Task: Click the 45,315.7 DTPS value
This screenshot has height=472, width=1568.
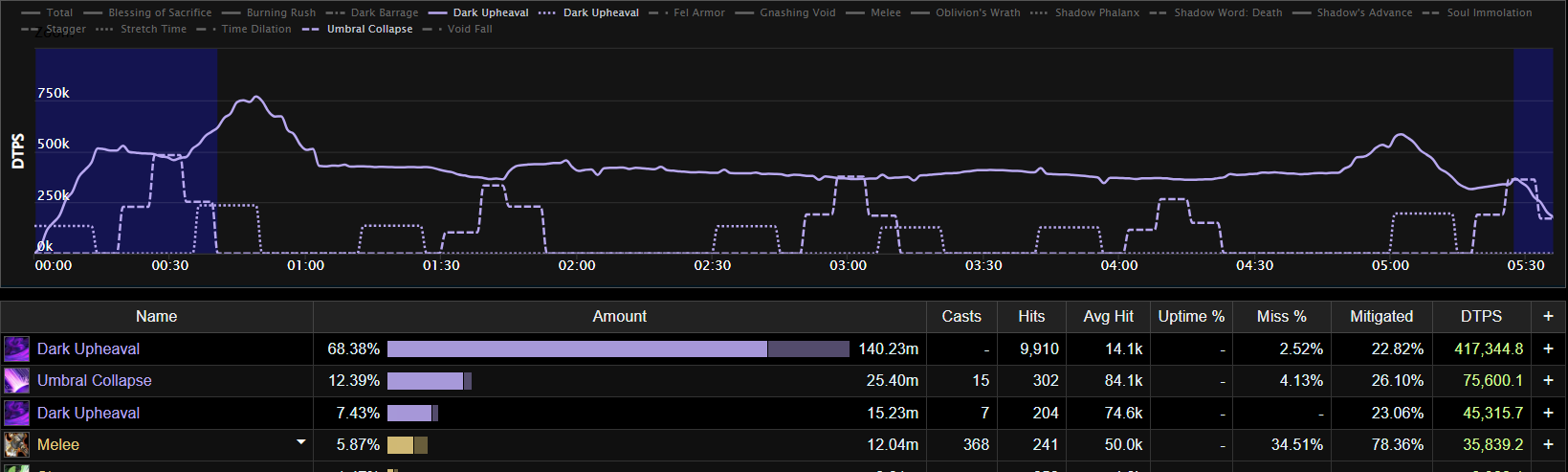Action: point(1492,413)
